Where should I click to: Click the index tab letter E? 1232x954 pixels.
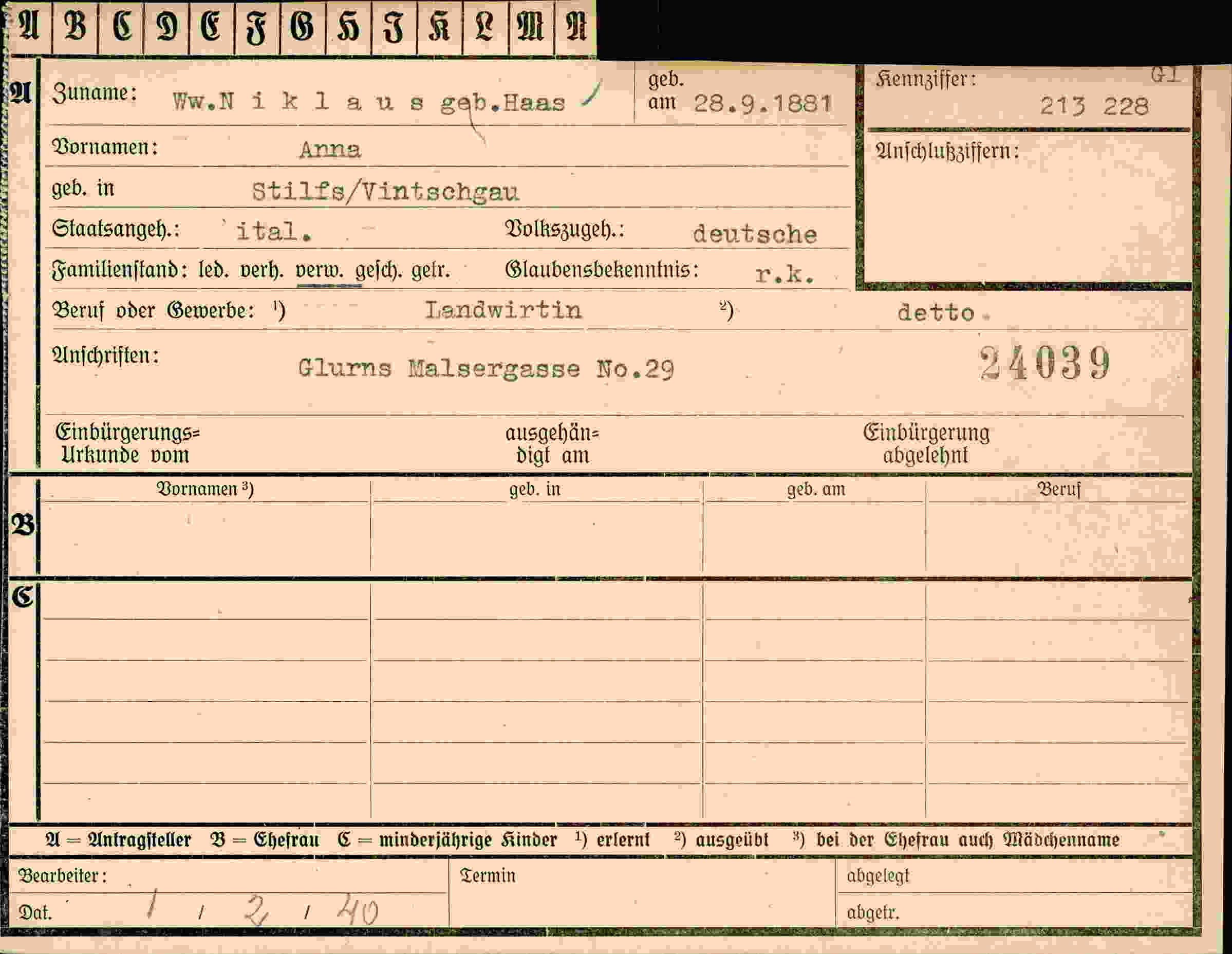point(212,27)
